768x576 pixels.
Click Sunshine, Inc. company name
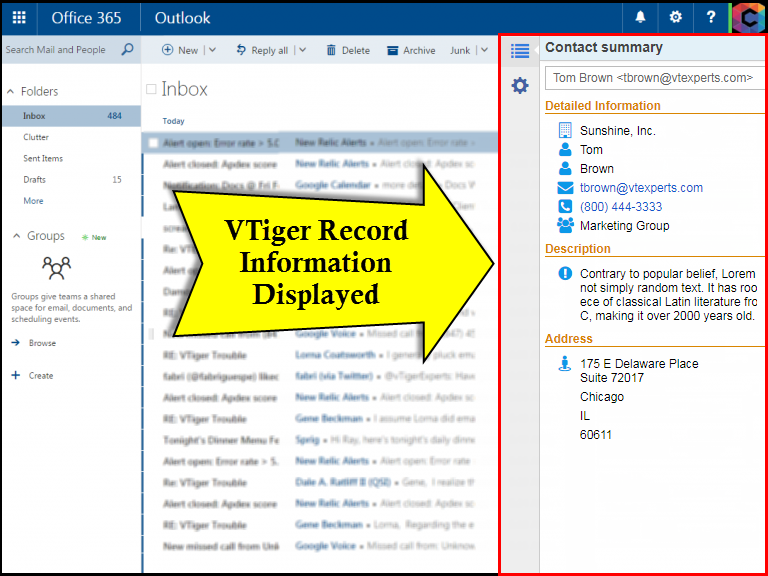point(617,131)
